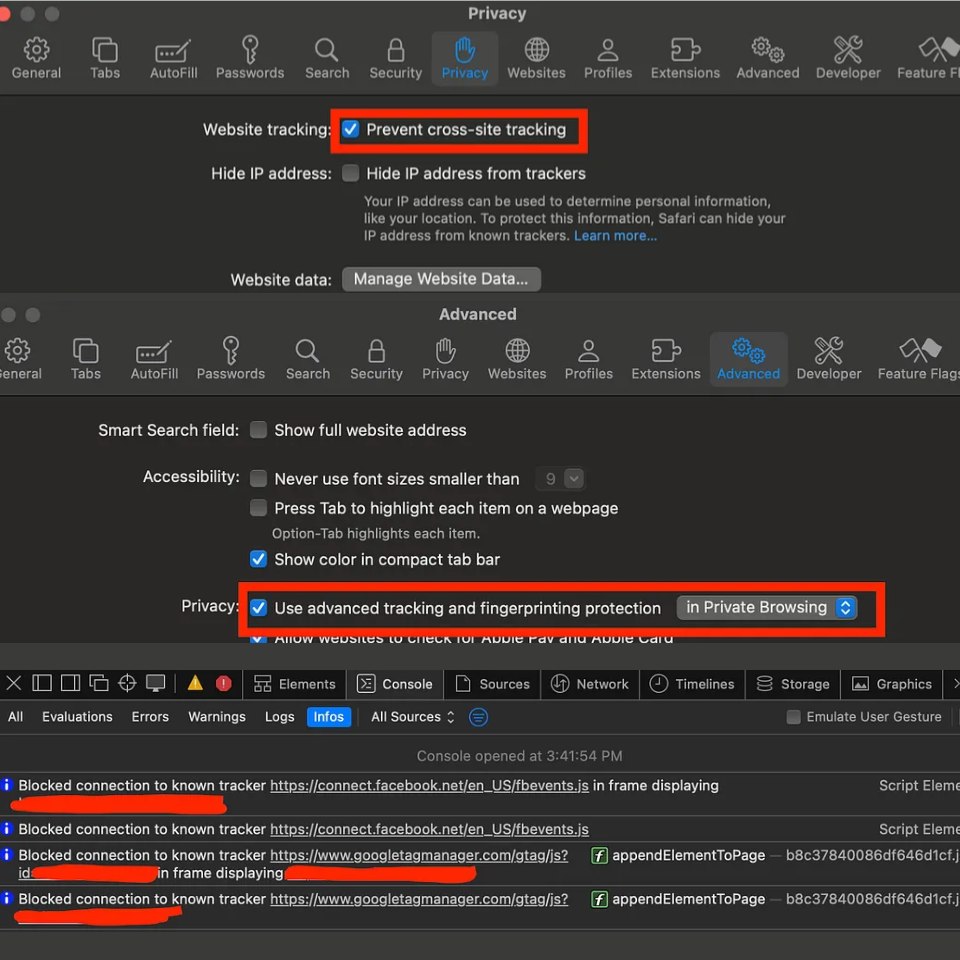Filter console by Errors
Screen dimensions: 960x960
pos(150,717)
